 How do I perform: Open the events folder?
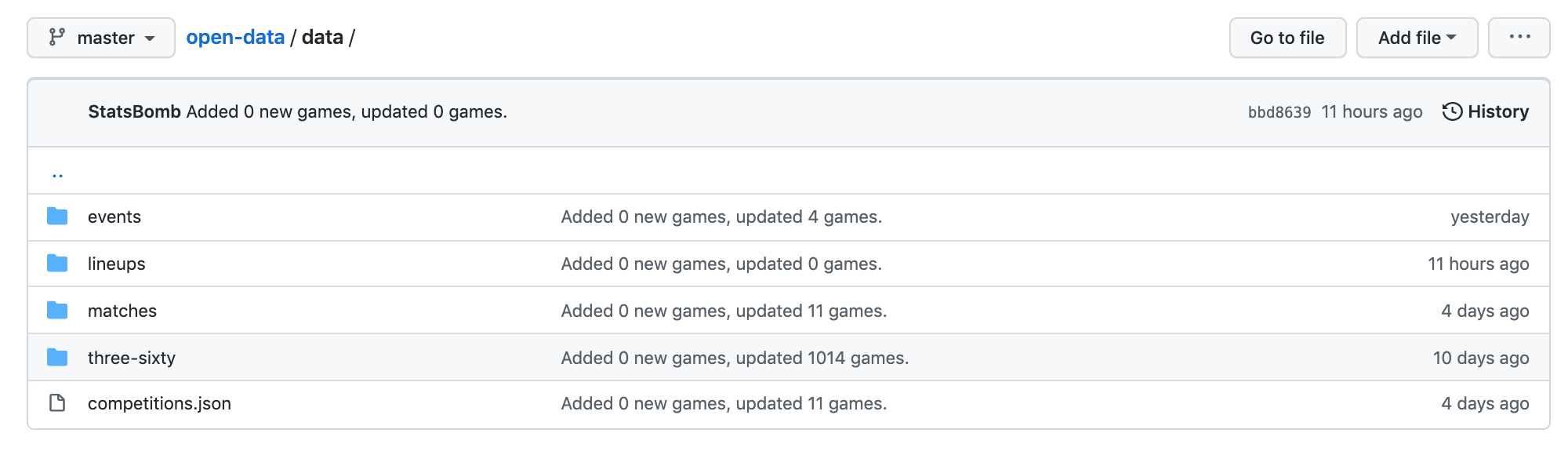coord(114,217)
